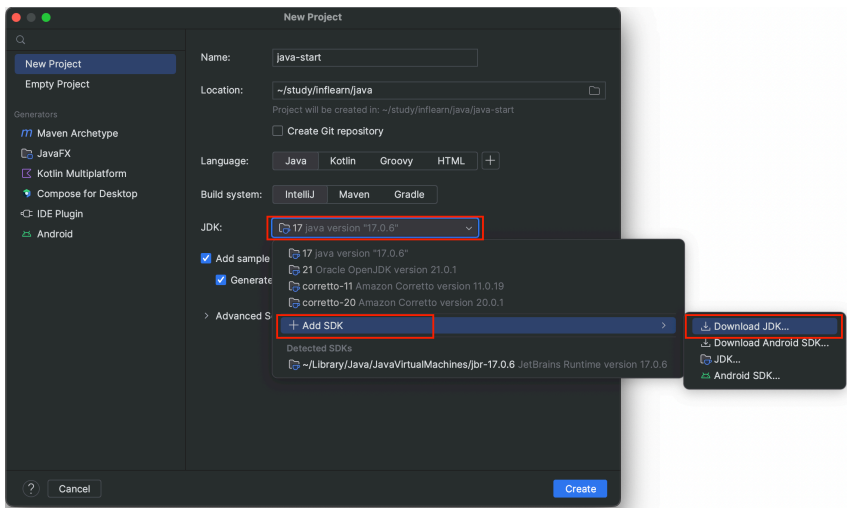Click the Name input field
The image size is (857, 516).
375,57
